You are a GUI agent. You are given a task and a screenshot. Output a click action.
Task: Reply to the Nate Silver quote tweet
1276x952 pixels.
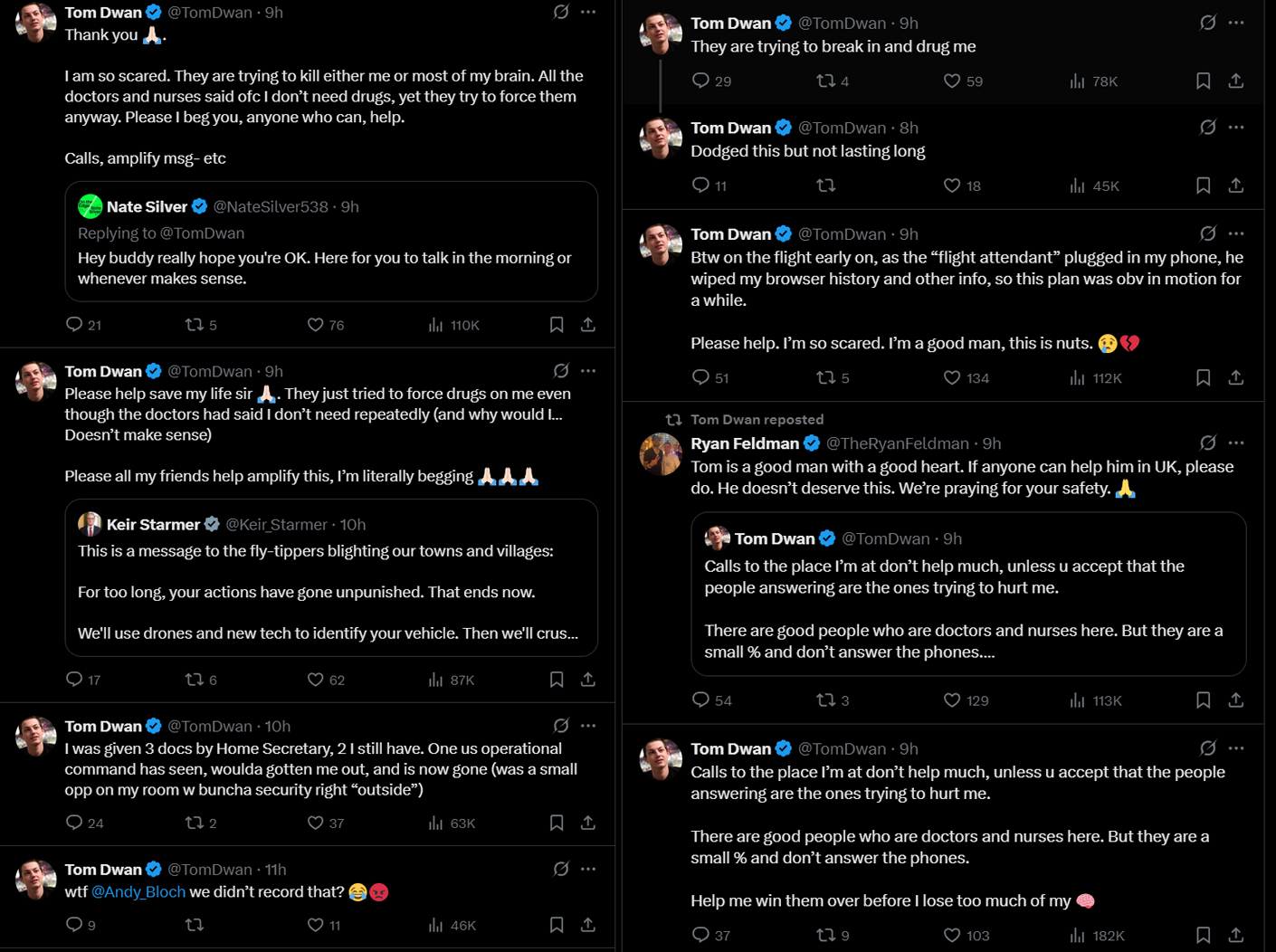tap(75, 325)
